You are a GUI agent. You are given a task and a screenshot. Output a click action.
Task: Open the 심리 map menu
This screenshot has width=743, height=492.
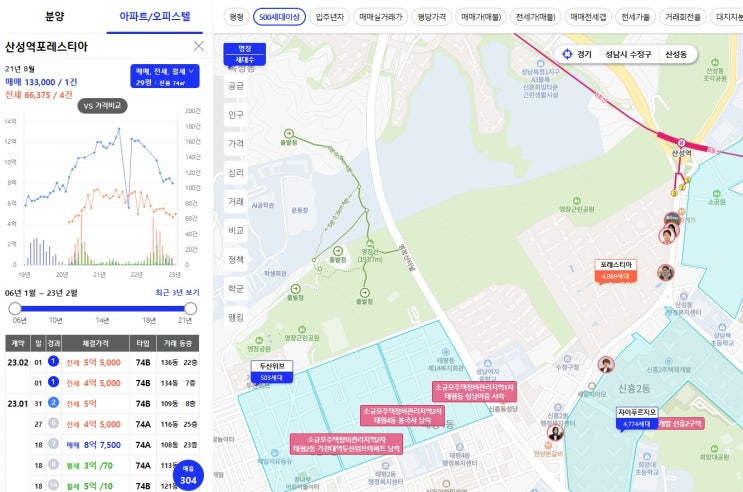point(236,173)
